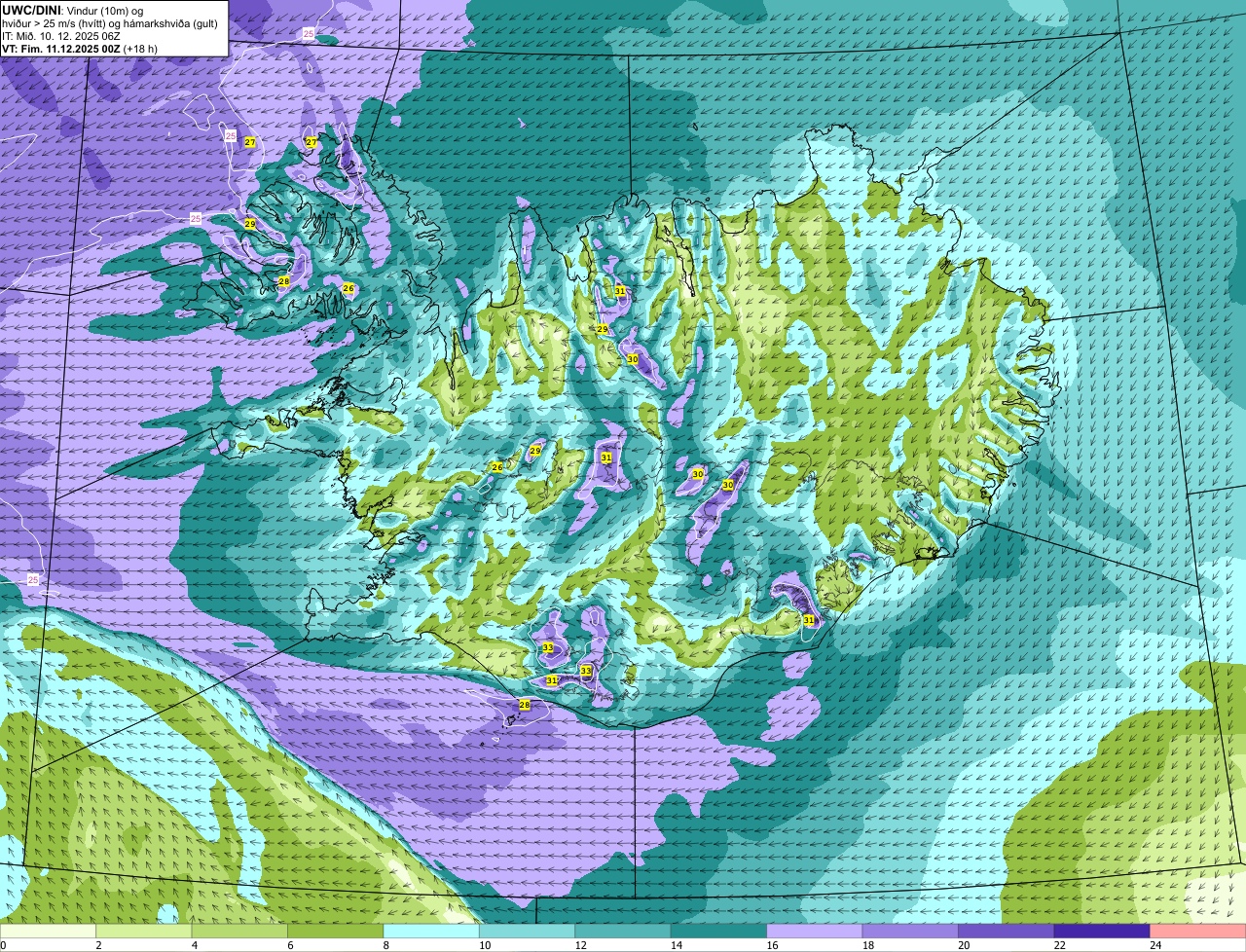Click the legend scale value 4
The height and width of the screenshot is (952, 1246).
click(x=194, y=945)
